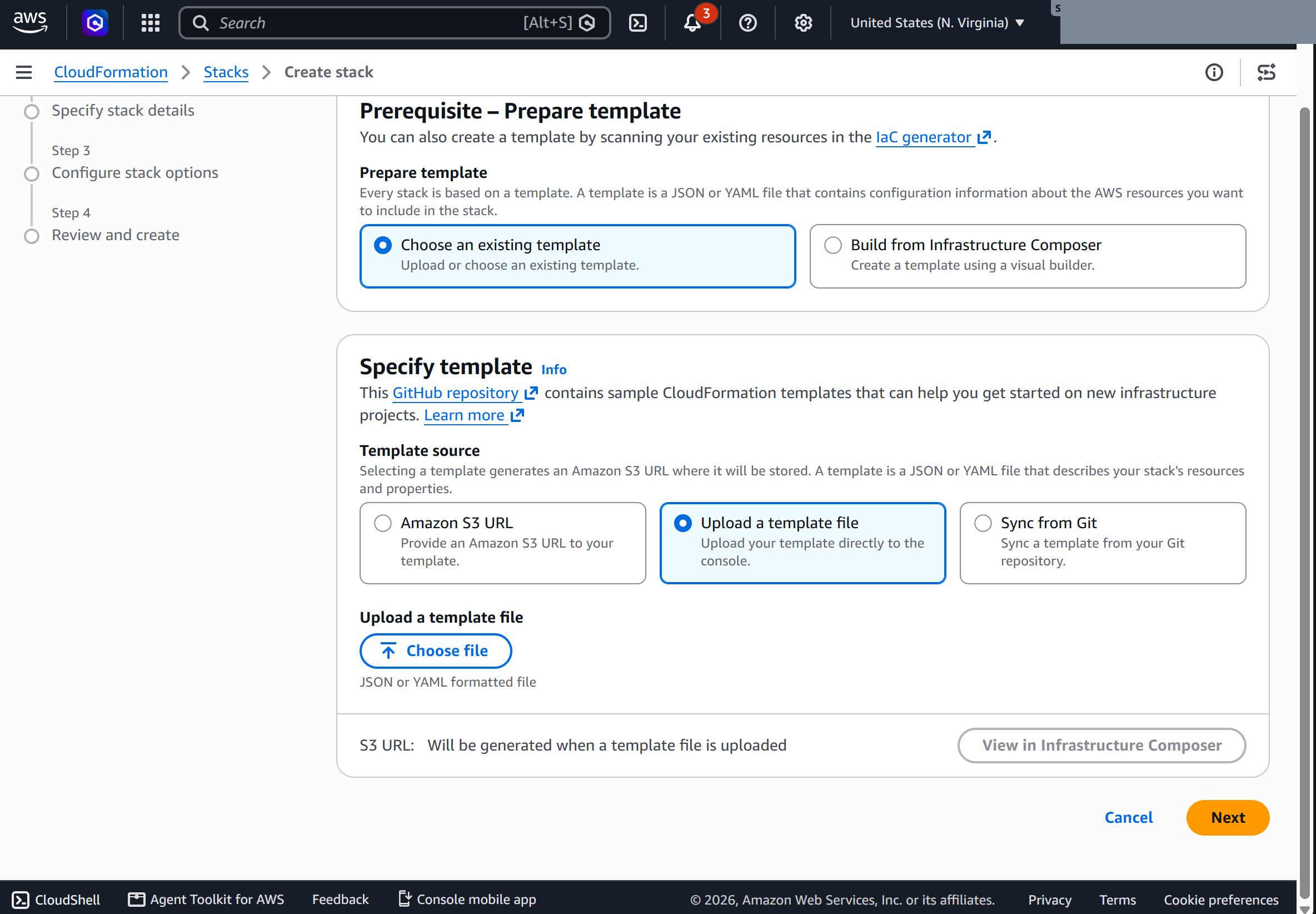Open the help question mark icon
Screen dimensions: 1316x914
[x=747, y=23]
